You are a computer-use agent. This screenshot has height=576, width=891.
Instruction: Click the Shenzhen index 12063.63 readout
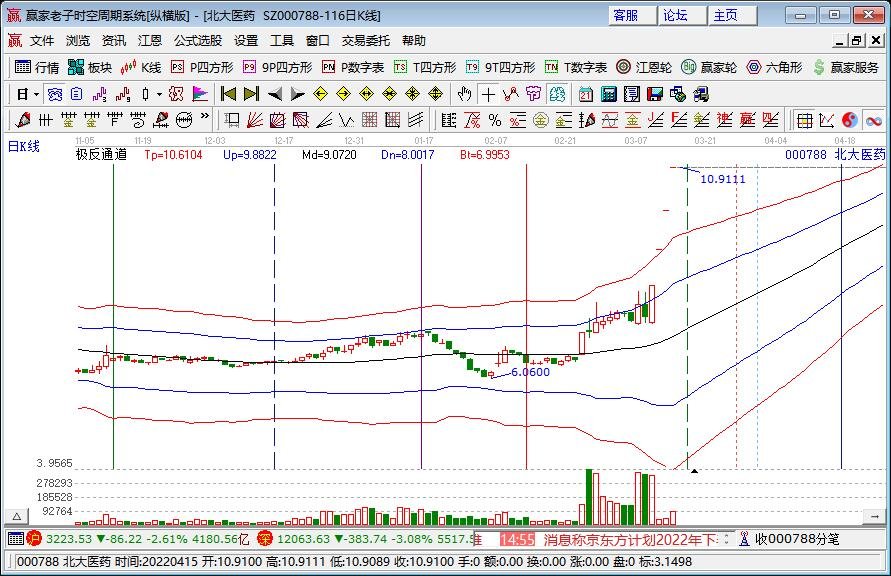point(303,539)
